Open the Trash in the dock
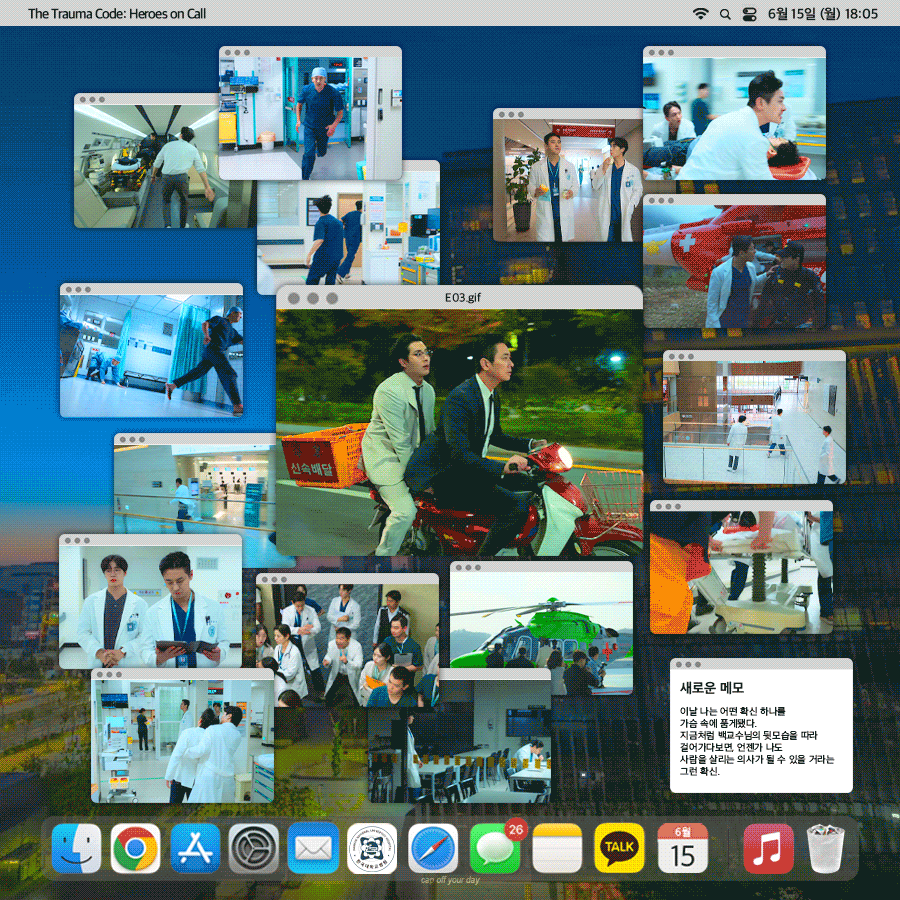Image resolution: width=900 pixels, height=900 pixels. pyautogui.click(x=826, y=849)
